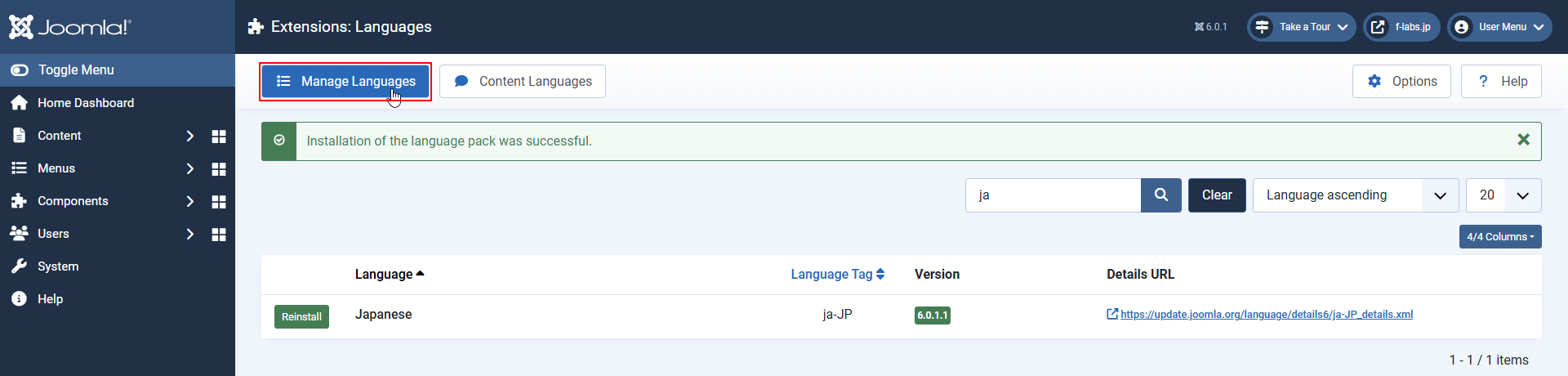Click the Users chevron arrow
This screenshot has height=376, width=1568.
coord(190,234)
